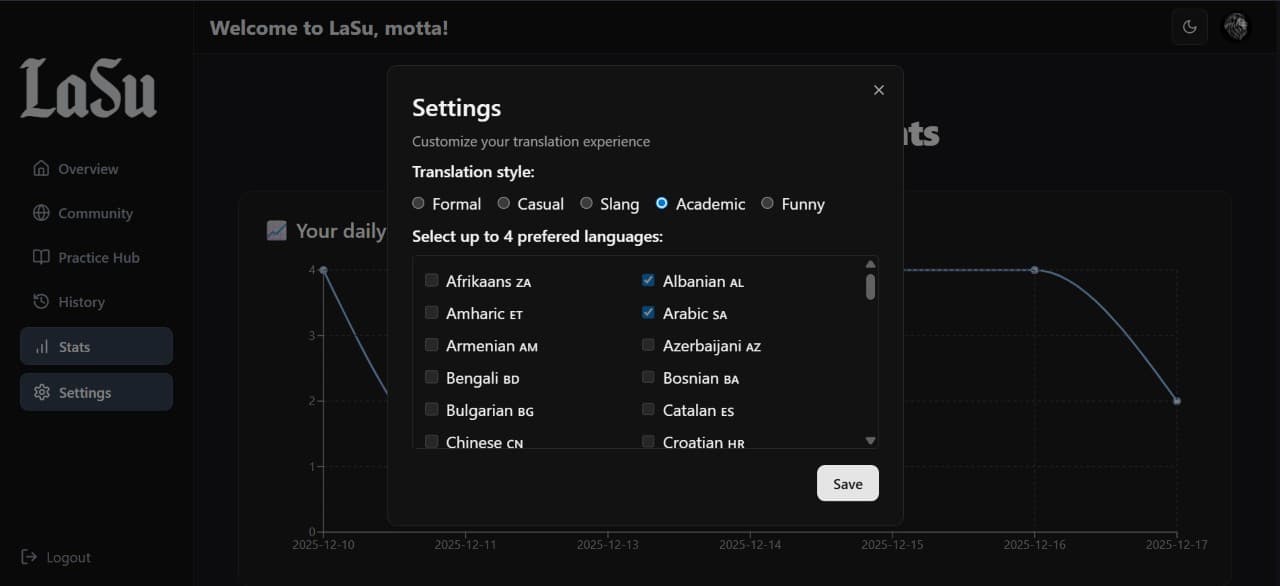The height and width of the screenshot is (586, 1280).
Task: Open user avatar profile picture
Action: [x=1236, y=27]
